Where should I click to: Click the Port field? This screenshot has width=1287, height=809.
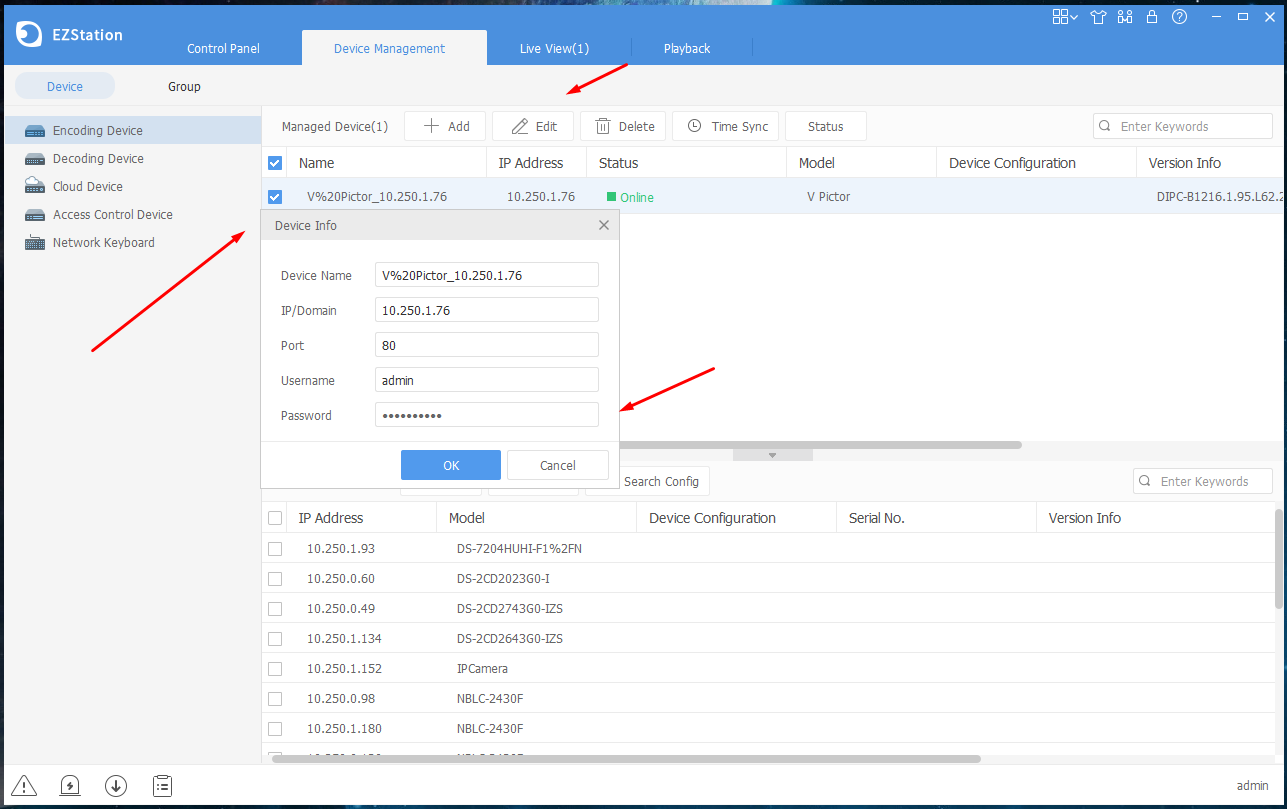(x=487, y=345)
